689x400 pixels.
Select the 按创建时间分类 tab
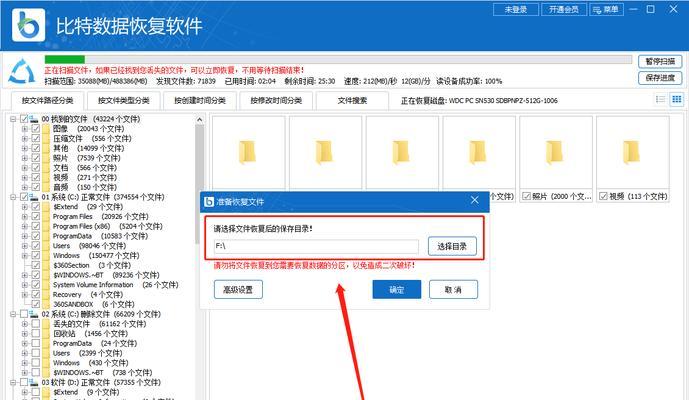coord(200,101)
